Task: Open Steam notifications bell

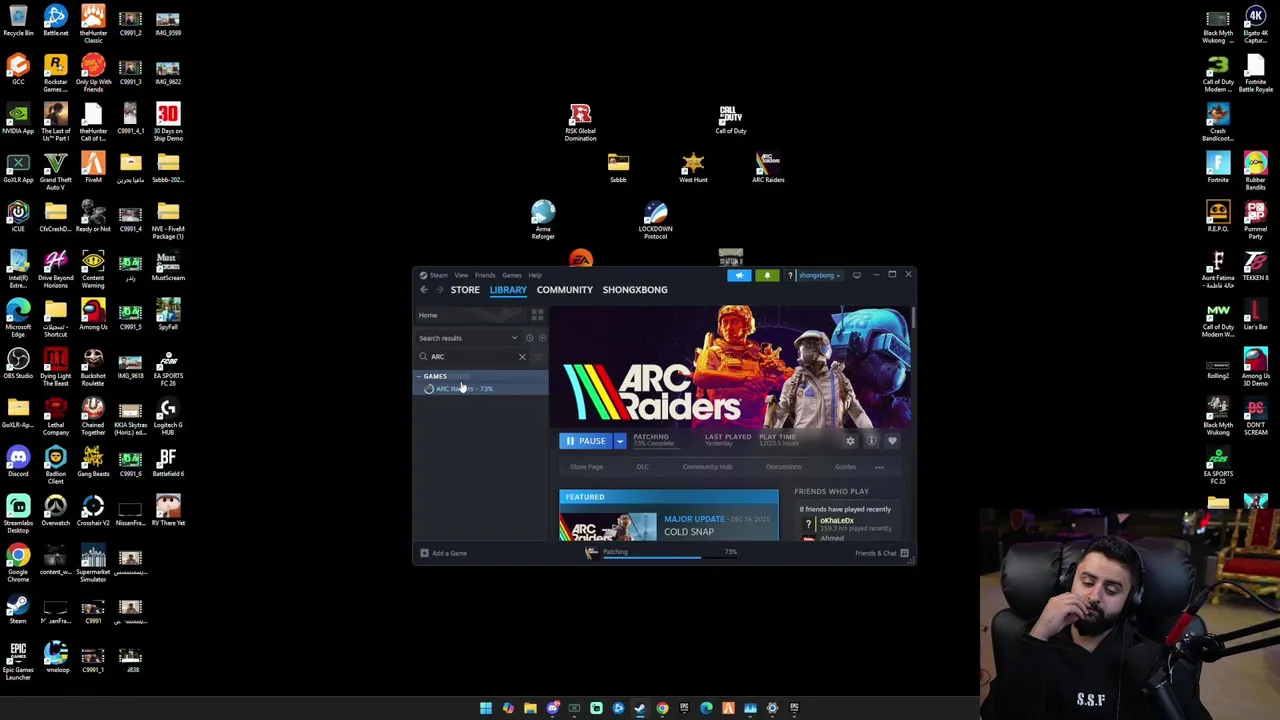Action: [x=767, y=275]
